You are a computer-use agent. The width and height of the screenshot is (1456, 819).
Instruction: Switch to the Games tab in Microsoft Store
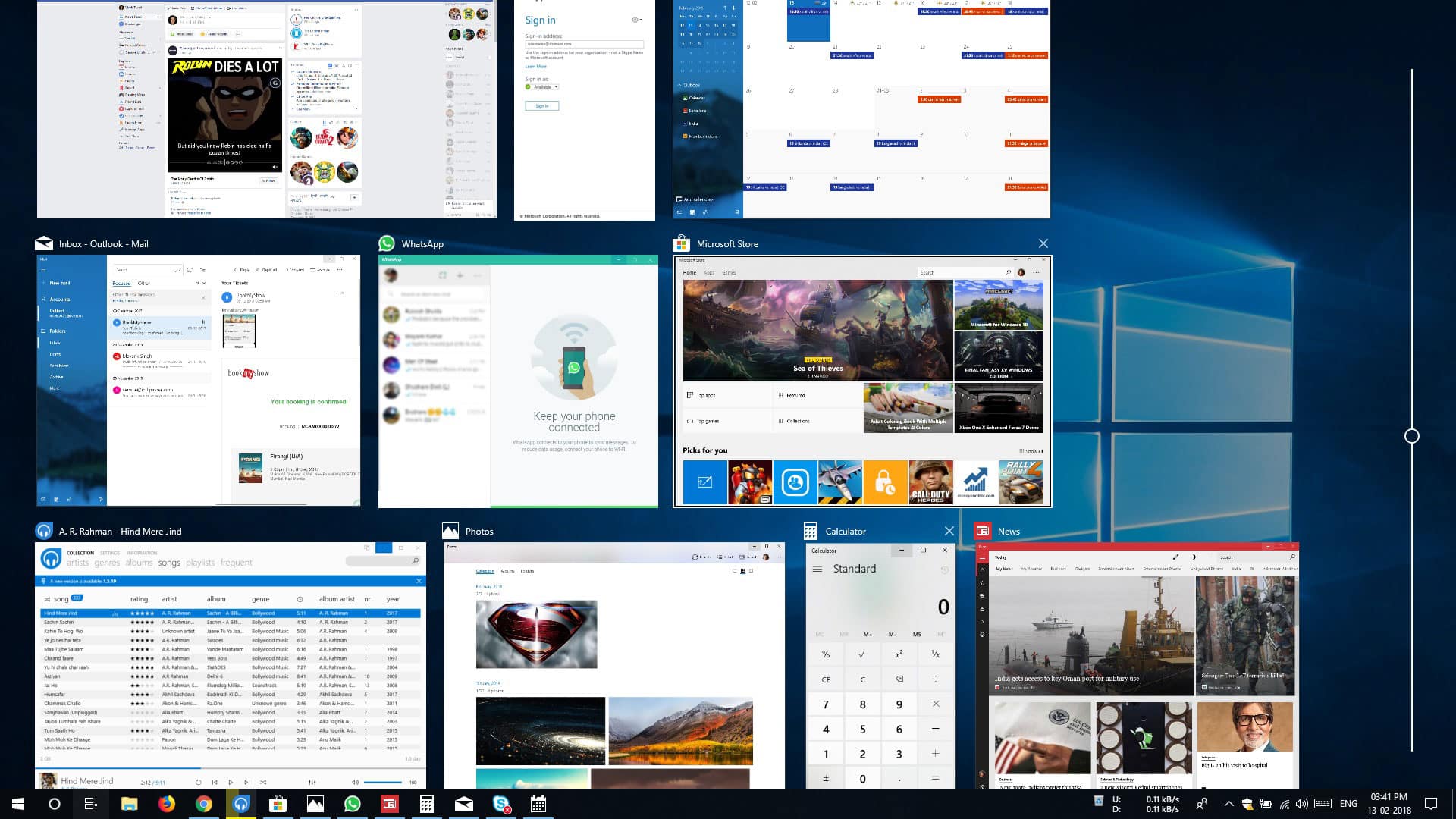(x=730, y=272)
